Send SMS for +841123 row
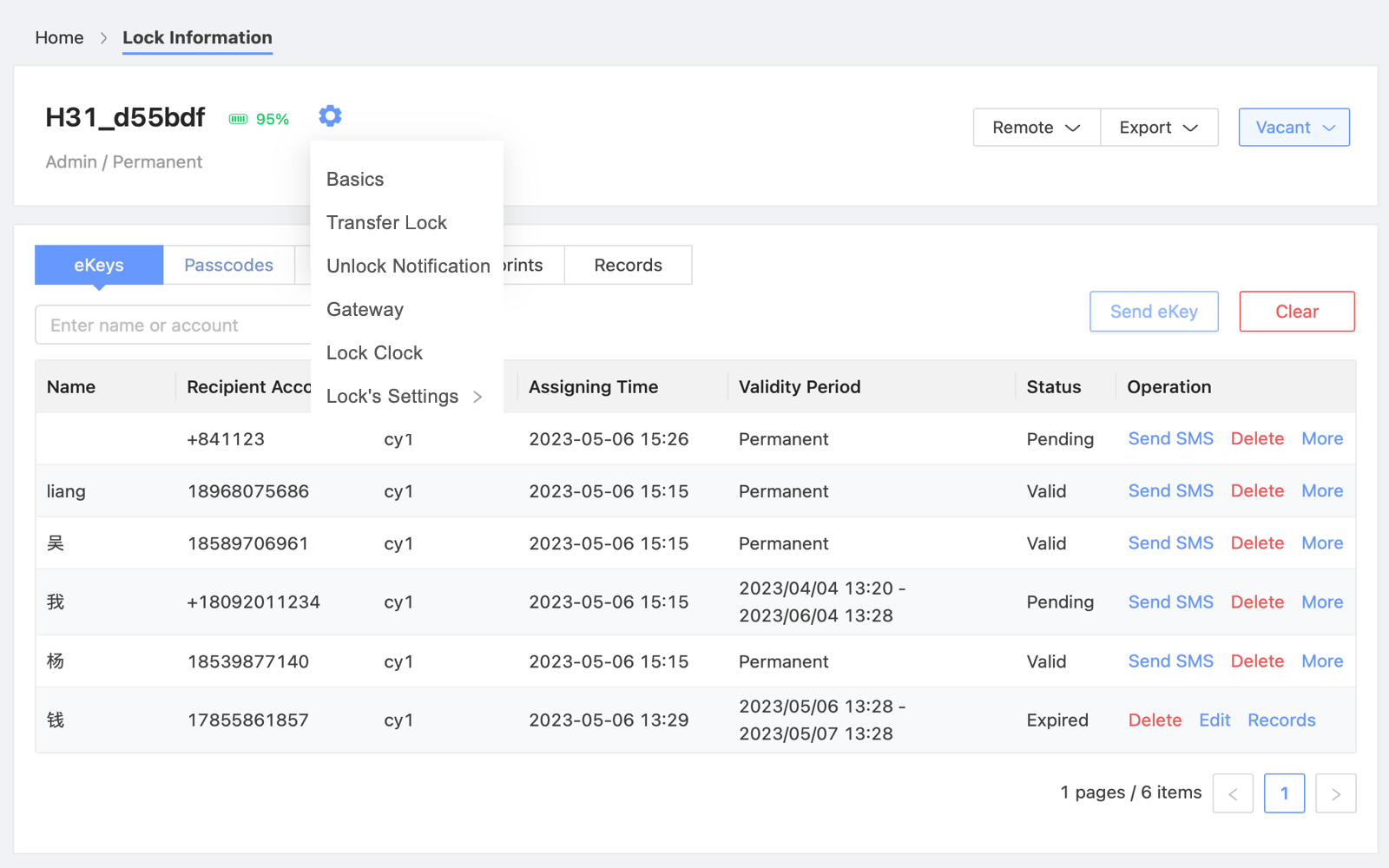Viewport: 1389px width, 868px height. pos(1170,439)
